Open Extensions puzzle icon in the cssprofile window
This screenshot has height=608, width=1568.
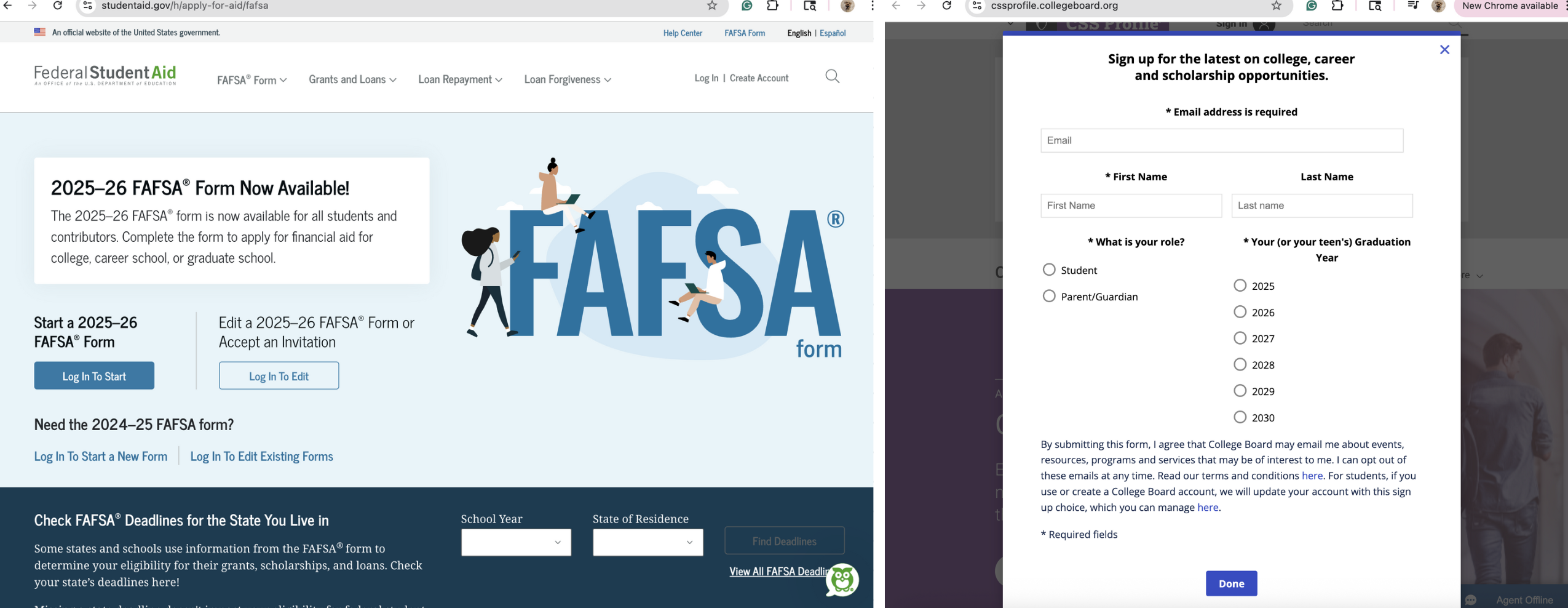1337,6
